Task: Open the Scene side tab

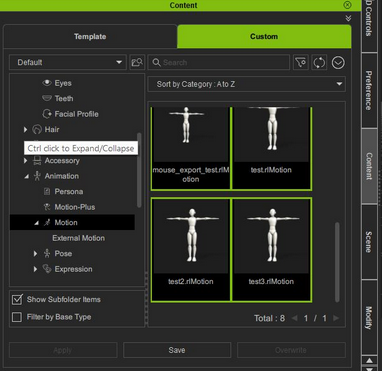Action: pos(369,242)
